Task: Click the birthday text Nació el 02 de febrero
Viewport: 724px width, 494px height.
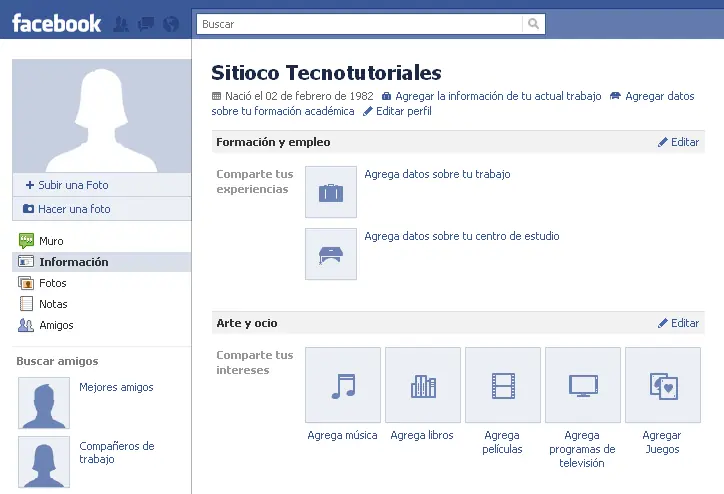Action: click(x=299, y=96)
